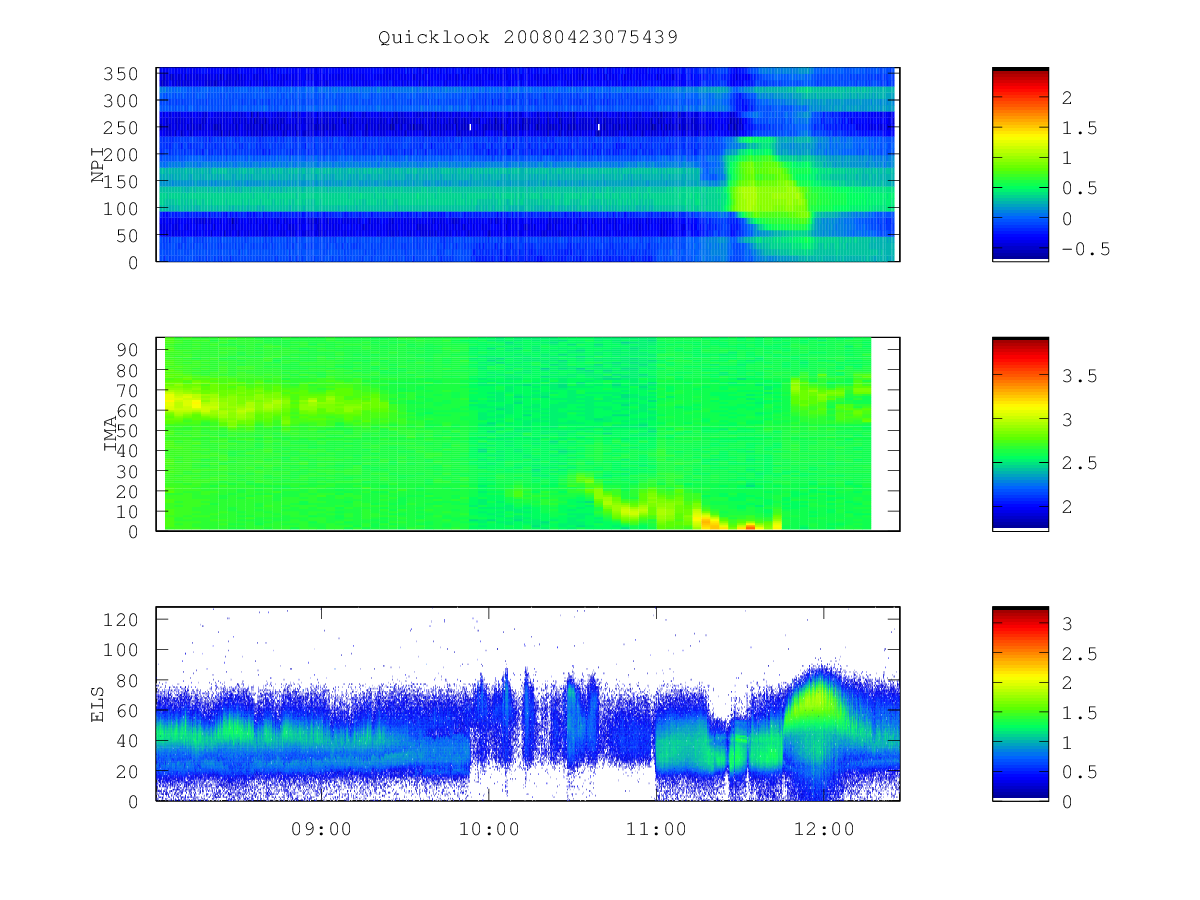Click the 12:00 time axis label

[x=823, y=829]
